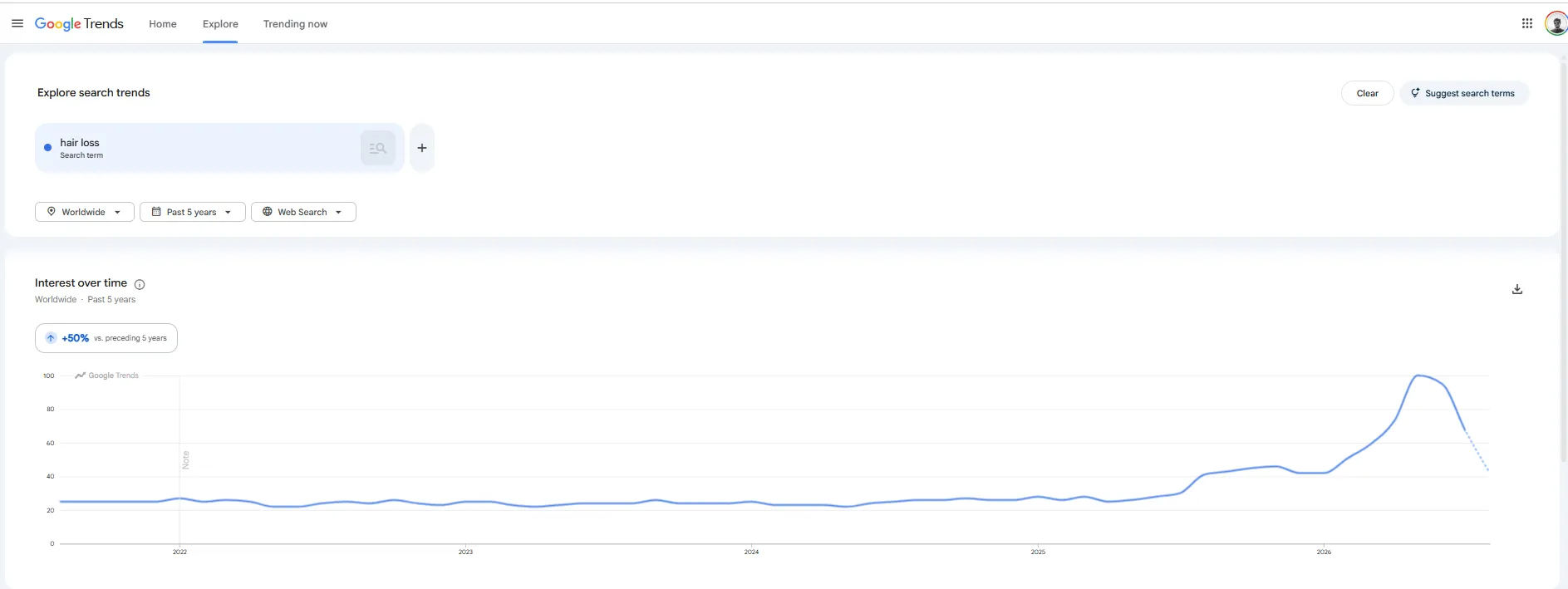Click the sparkle icon in Suggest search terms
Screen dimensions: 1568x589
pyautogui.click(x=1415, y=93)
